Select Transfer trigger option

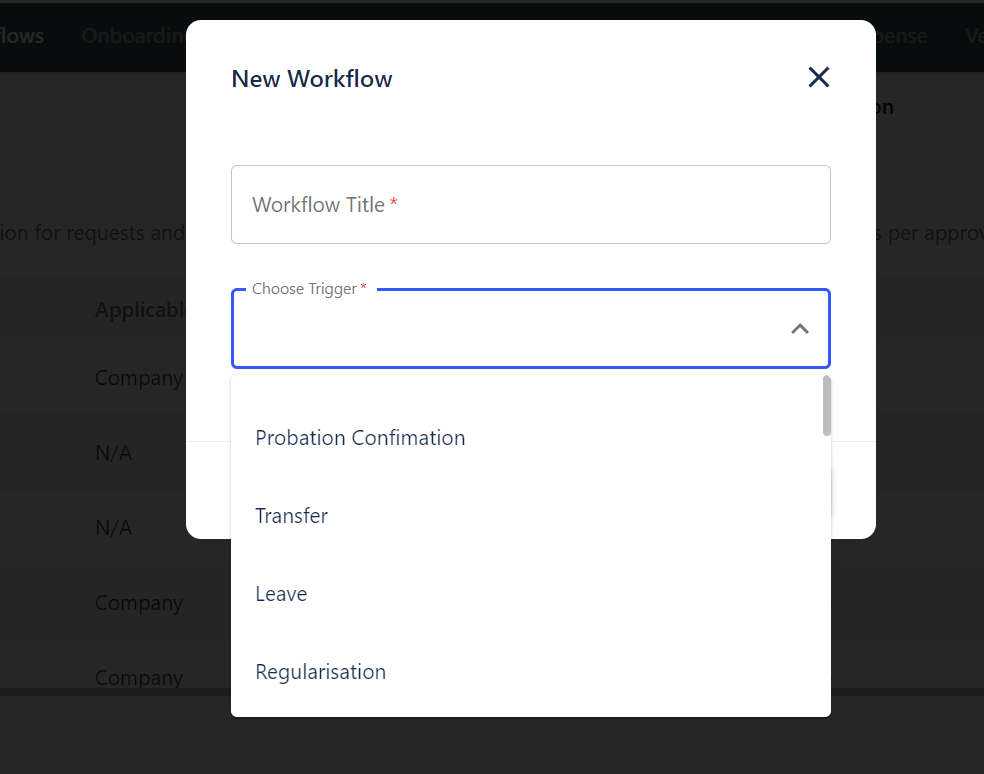click(x=531, y=516)
